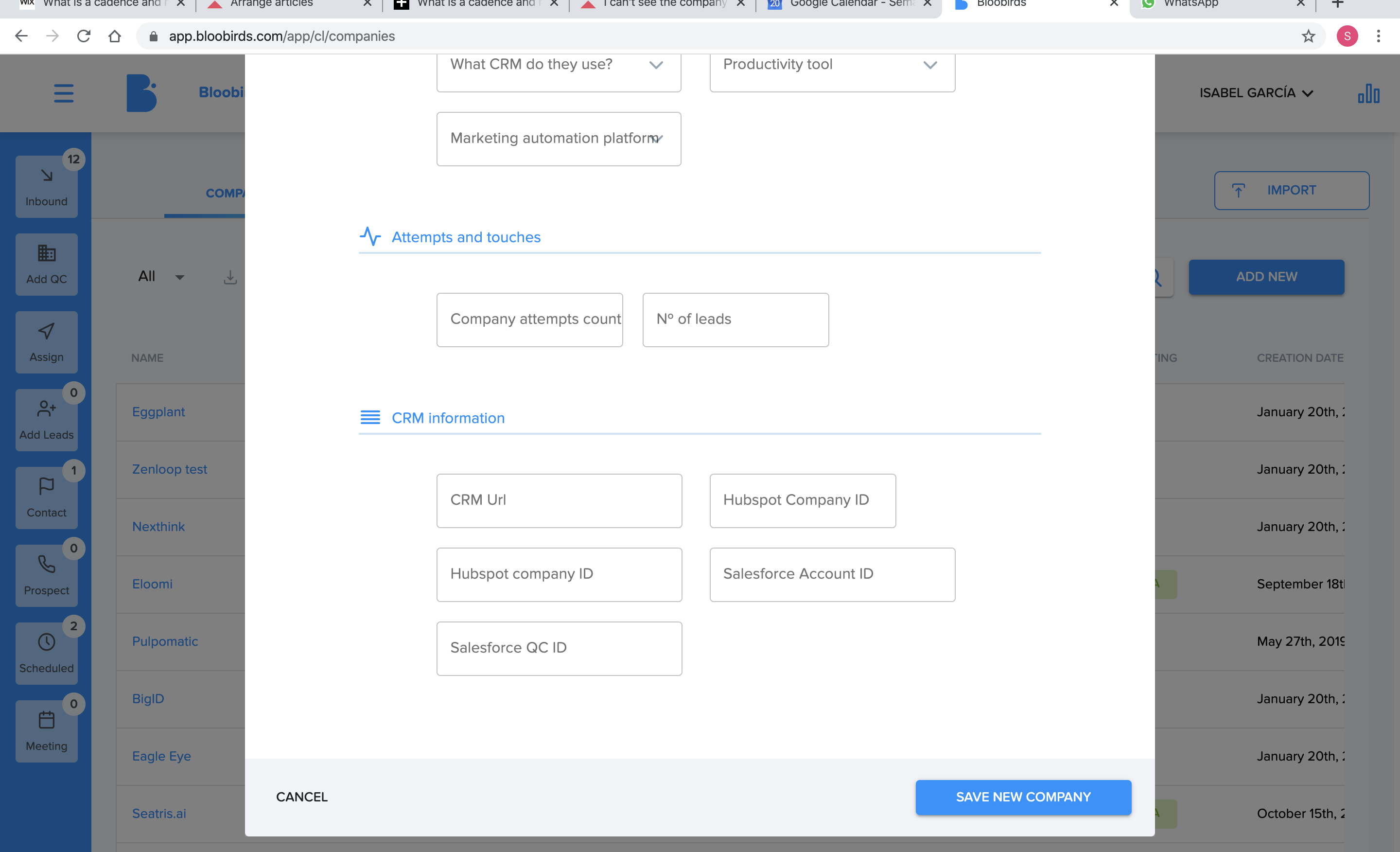
Task: Open the Contact sidebar item
Action: click(x=47, y=498)
